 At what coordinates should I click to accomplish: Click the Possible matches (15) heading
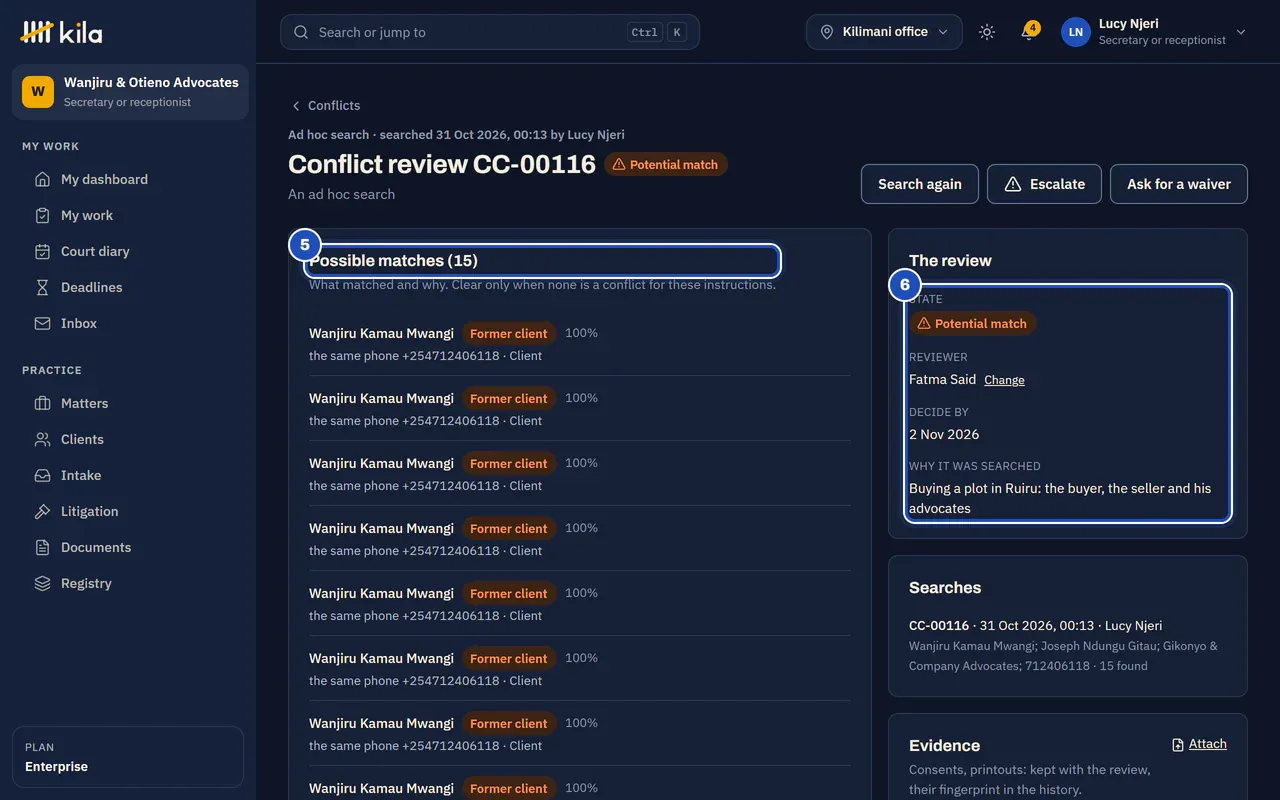(393, 261)
